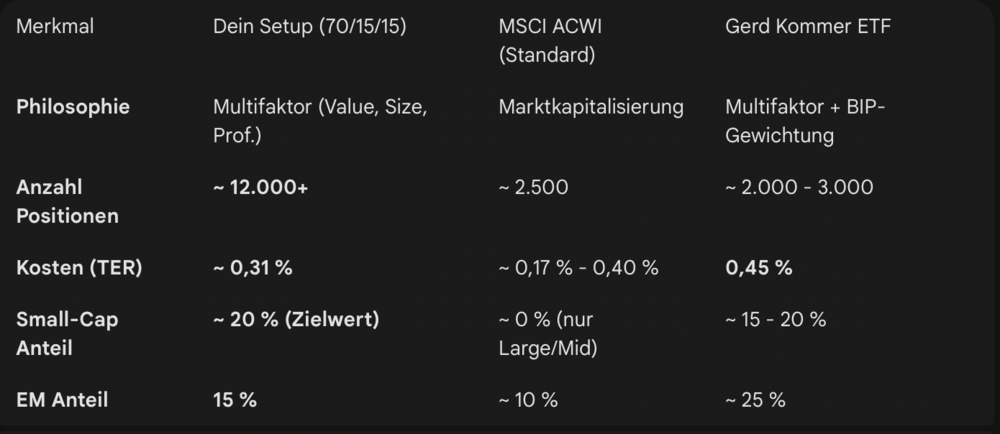Select the 'Multifaktor (Value, Size, Prof.)' cell

[x=320, y=120]
